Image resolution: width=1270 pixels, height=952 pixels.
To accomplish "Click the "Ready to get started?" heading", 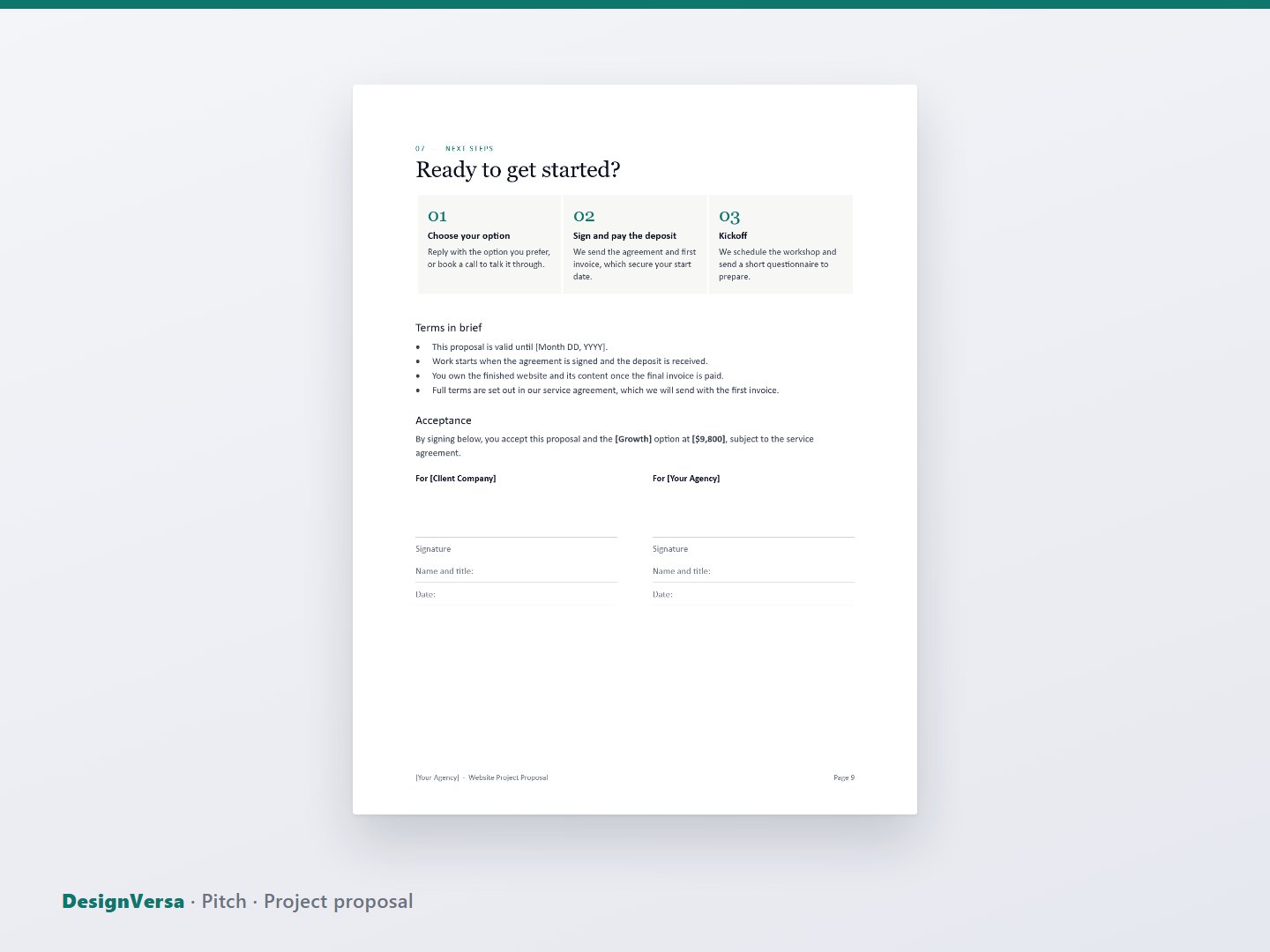I will 518,170.
